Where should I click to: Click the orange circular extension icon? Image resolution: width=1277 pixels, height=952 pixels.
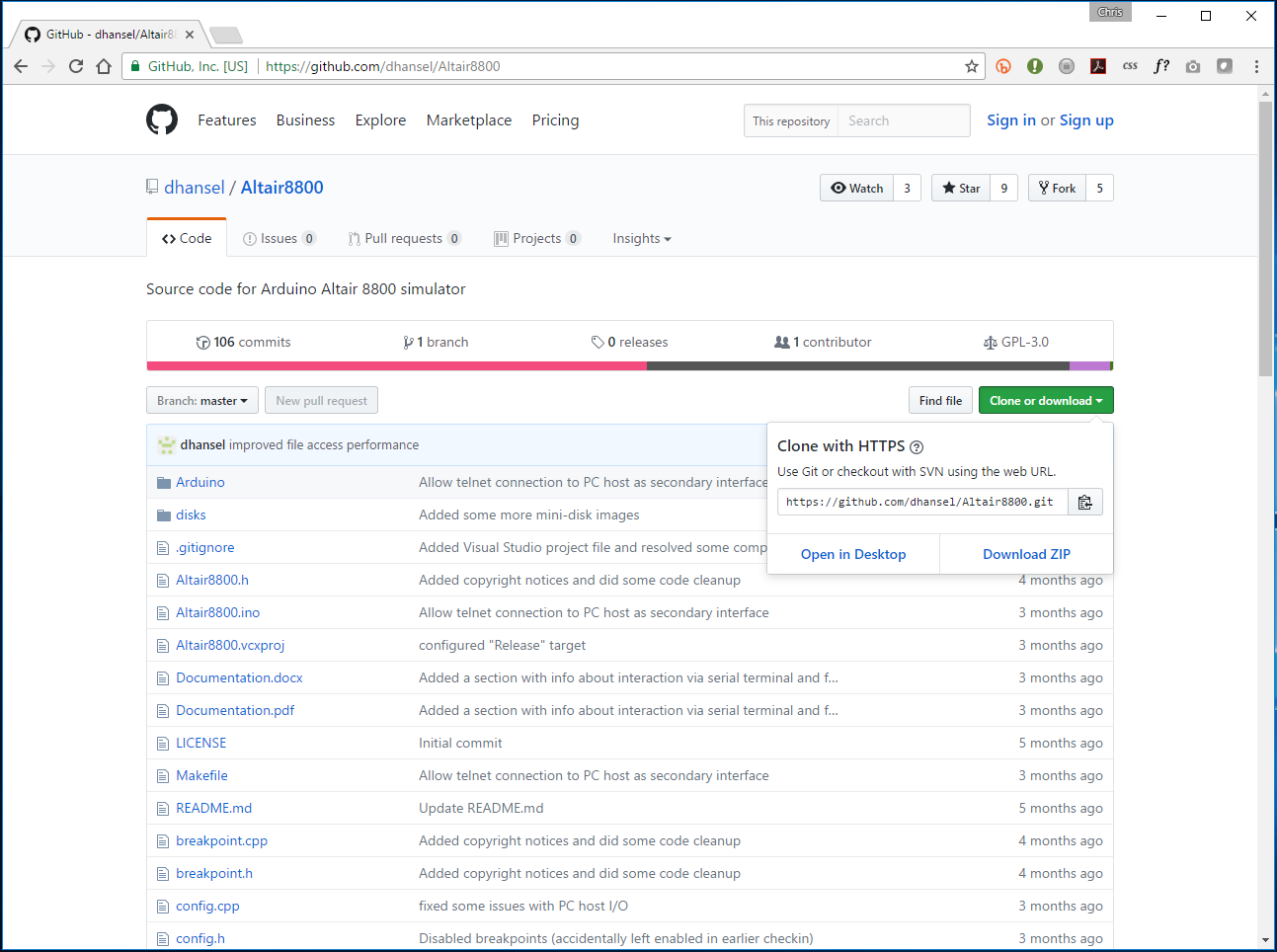pos(1003,66)
